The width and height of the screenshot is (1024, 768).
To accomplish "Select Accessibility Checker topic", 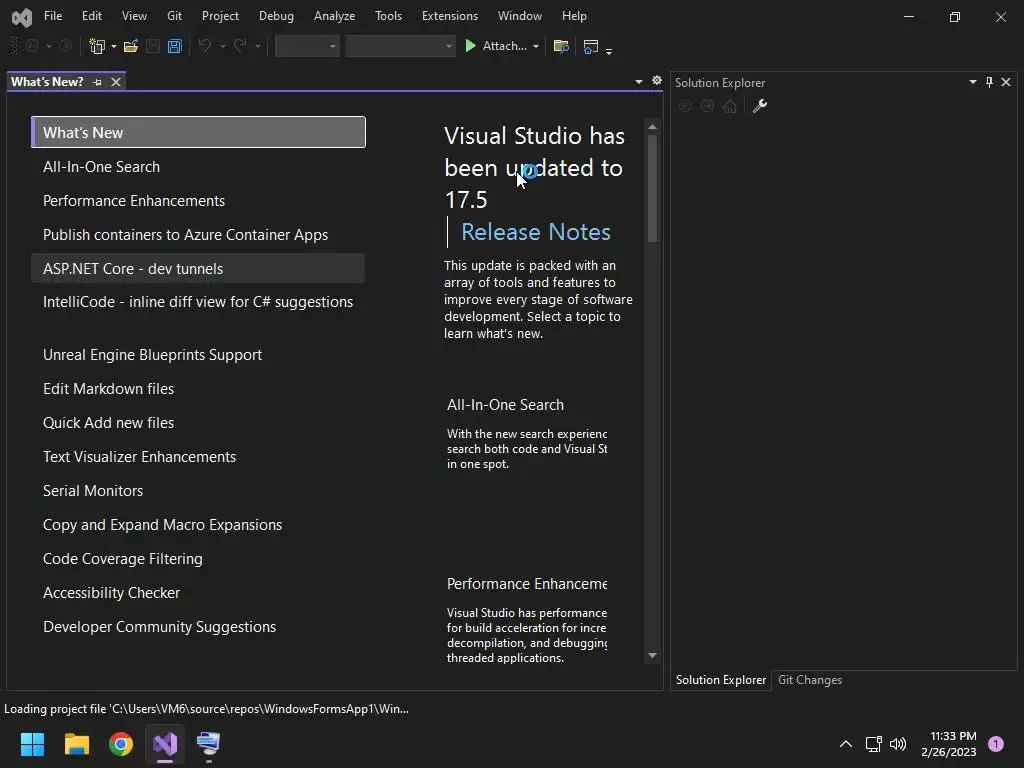I will pyautogui.click(x=198, y=592).
